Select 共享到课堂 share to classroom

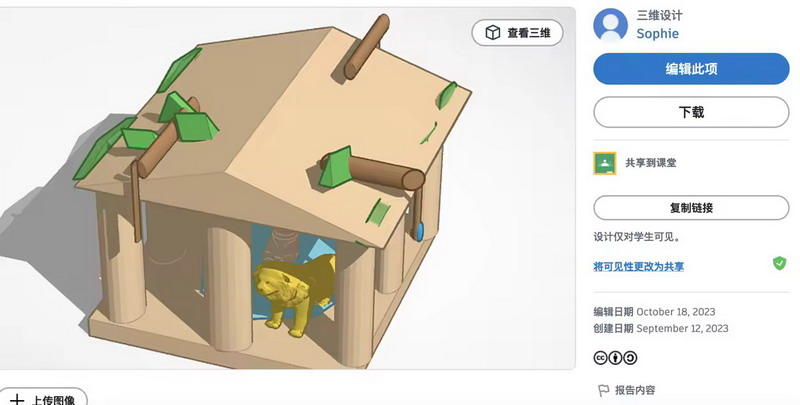pos(651,163)
